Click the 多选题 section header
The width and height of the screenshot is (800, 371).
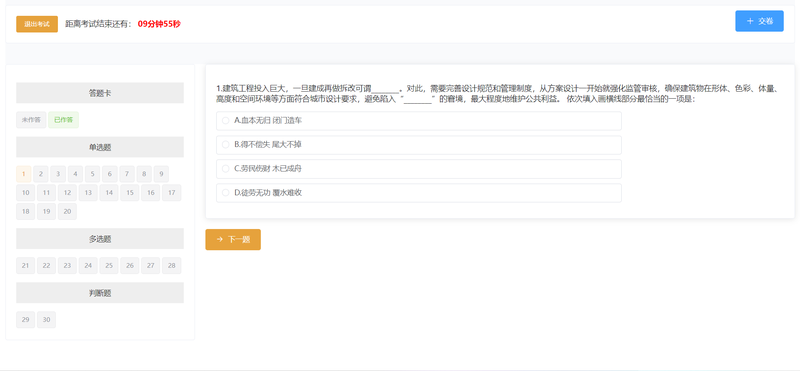pos(100,239)
